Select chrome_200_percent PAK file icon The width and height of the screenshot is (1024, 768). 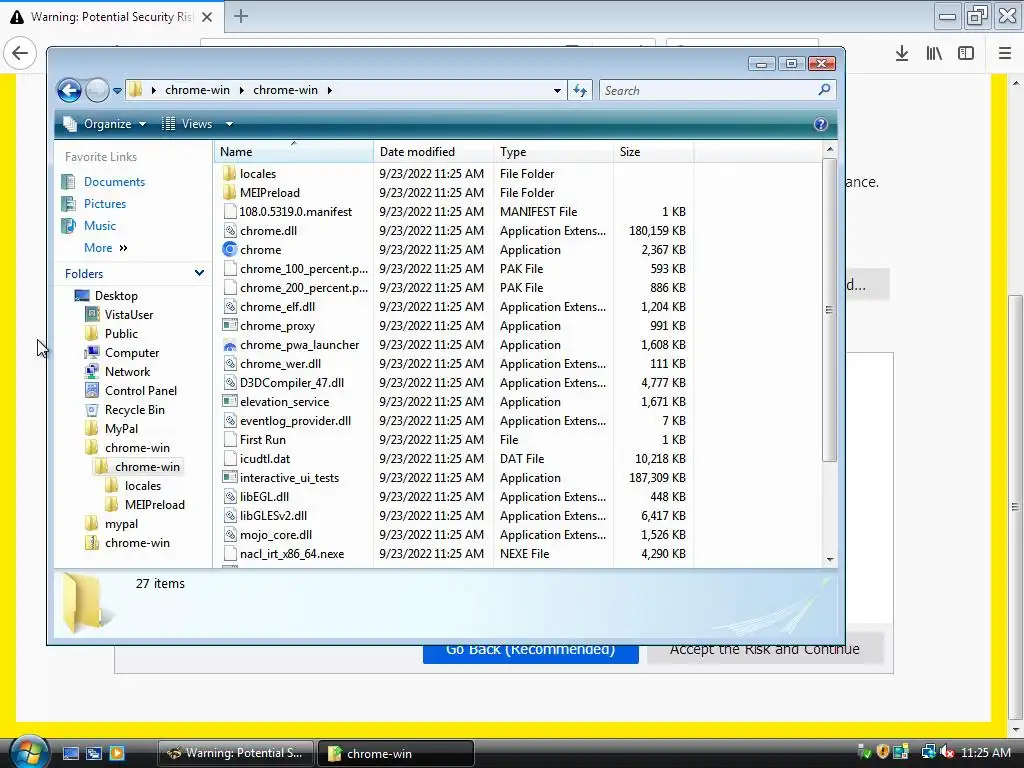point(229,287)
